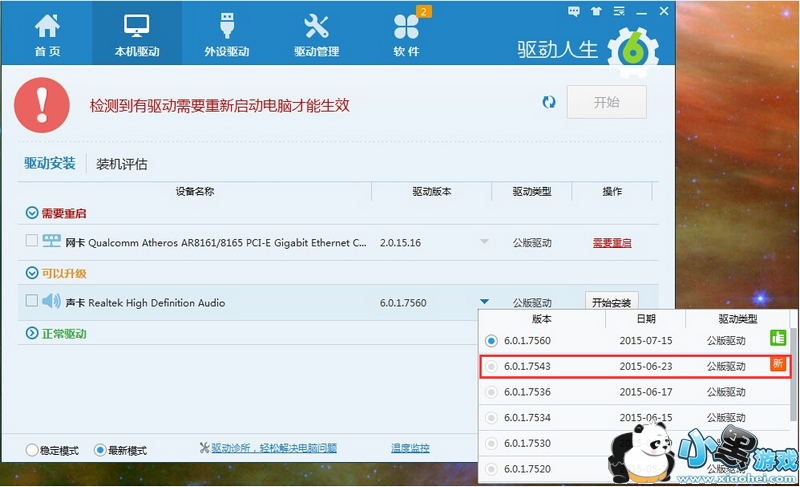Click the 驱动版本 column header
800x487 pixels.
(432, 191)
